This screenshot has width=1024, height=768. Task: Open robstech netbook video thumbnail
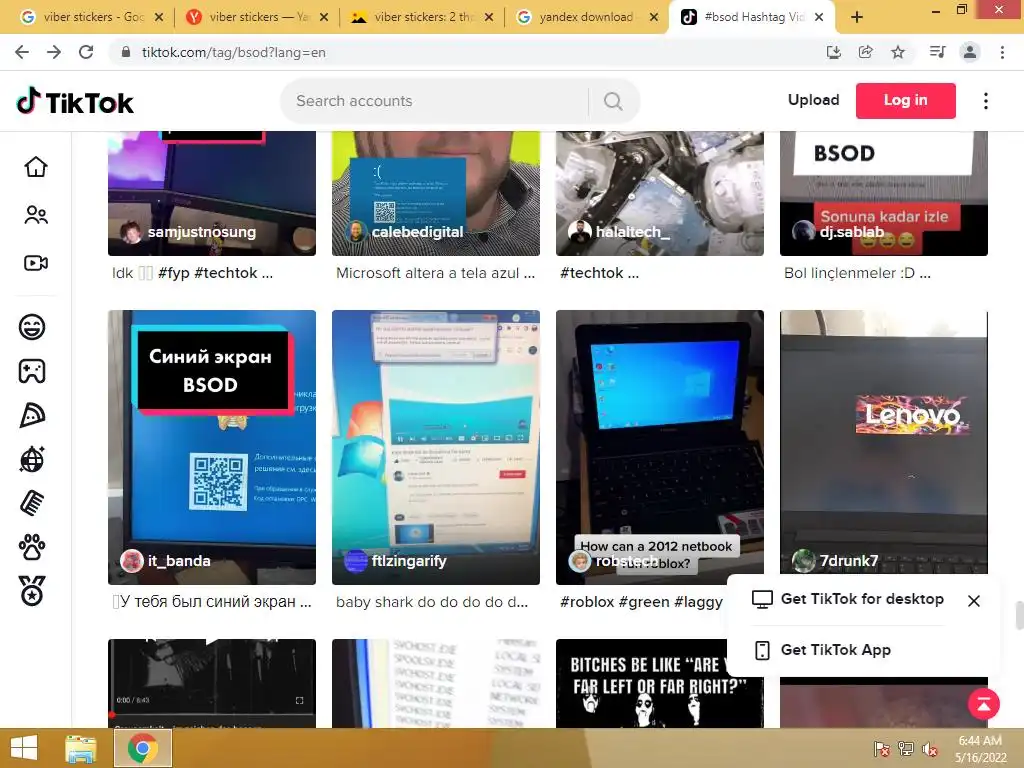pyautogui.click(x=660, y=447)
